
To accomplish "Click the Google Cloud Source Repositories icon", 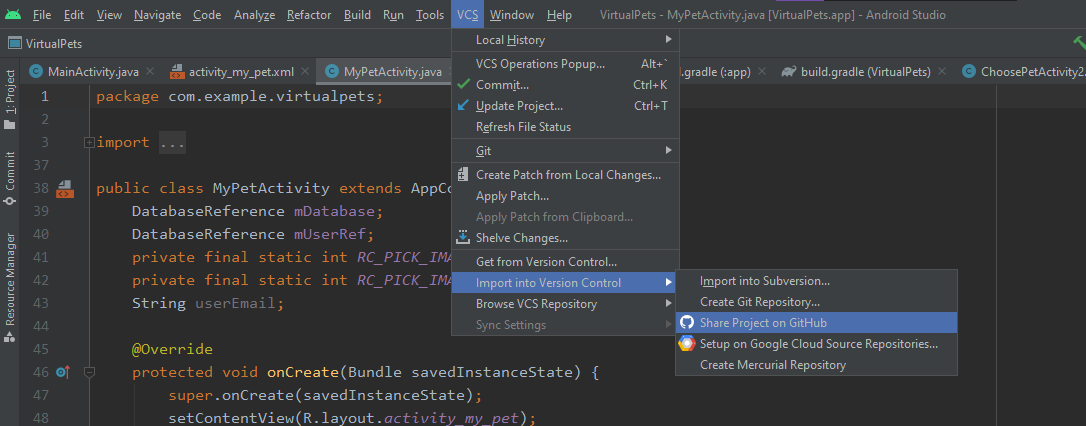I will pyautogui.click(x=687, y=344).
